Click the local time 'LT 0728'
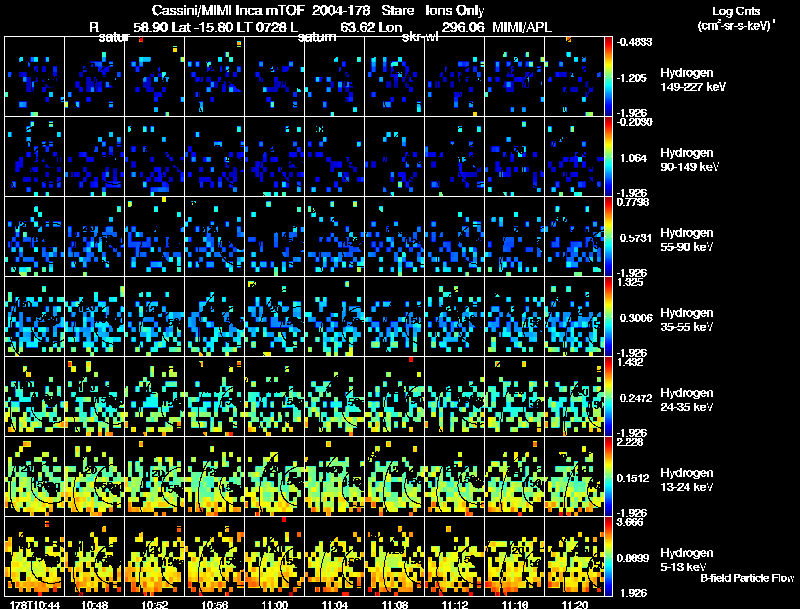This screenshot has height=609, width=800. point(258,27)
